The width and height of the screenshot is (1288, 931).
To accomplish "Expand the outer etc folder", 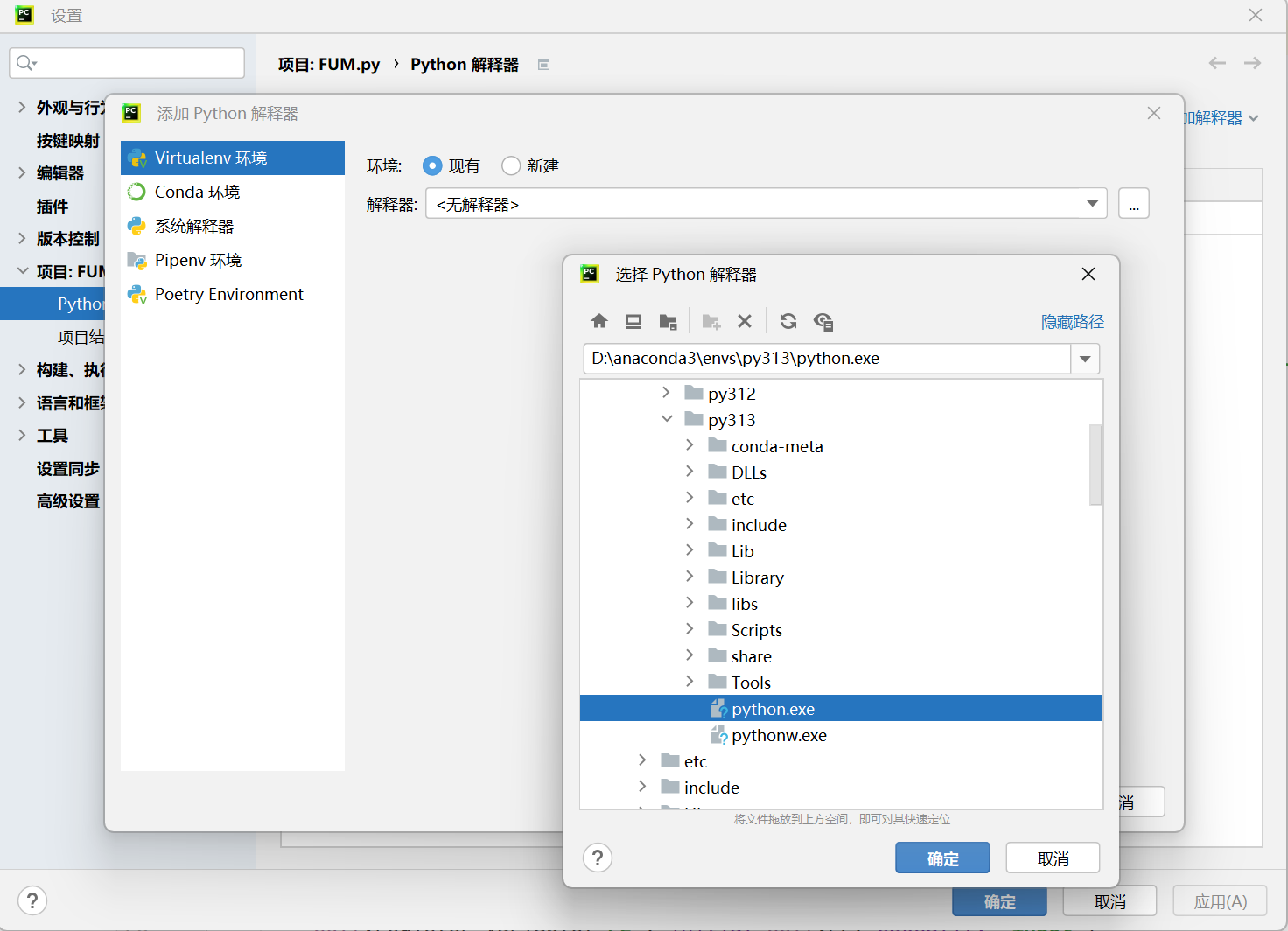I will [643, 760].
